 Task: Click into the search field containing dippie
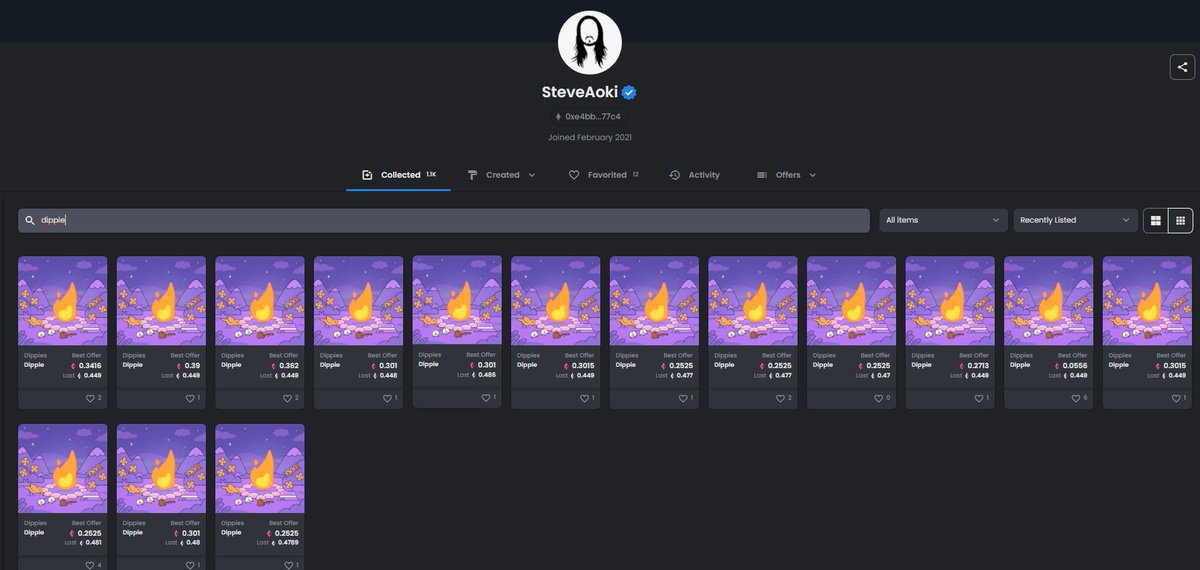(x=444, y=220)
